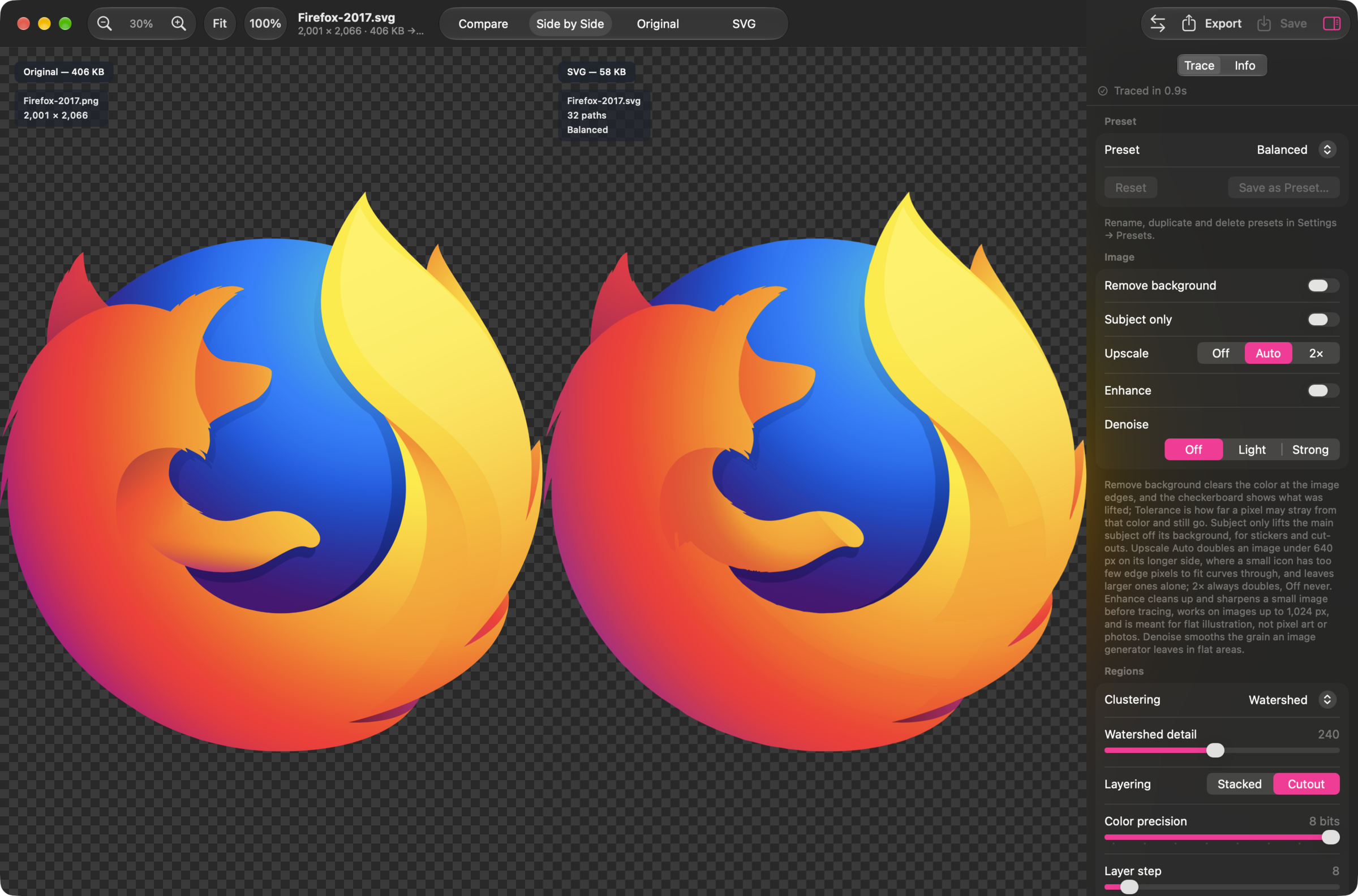The width and height of the screenshot is (1358, 896).
Task: Adjust the Color precision slider handle
Action: coord(1330,837)
